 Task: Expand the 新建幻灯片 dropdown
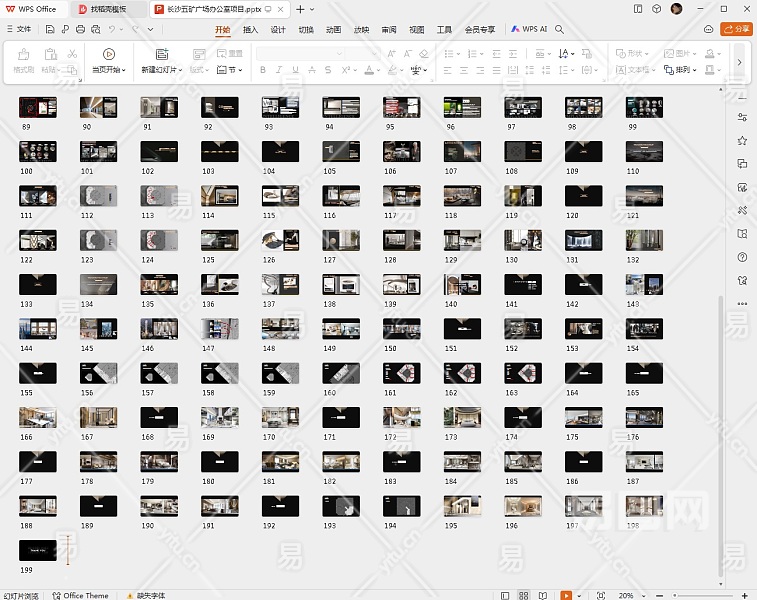[x=180, y=71]
